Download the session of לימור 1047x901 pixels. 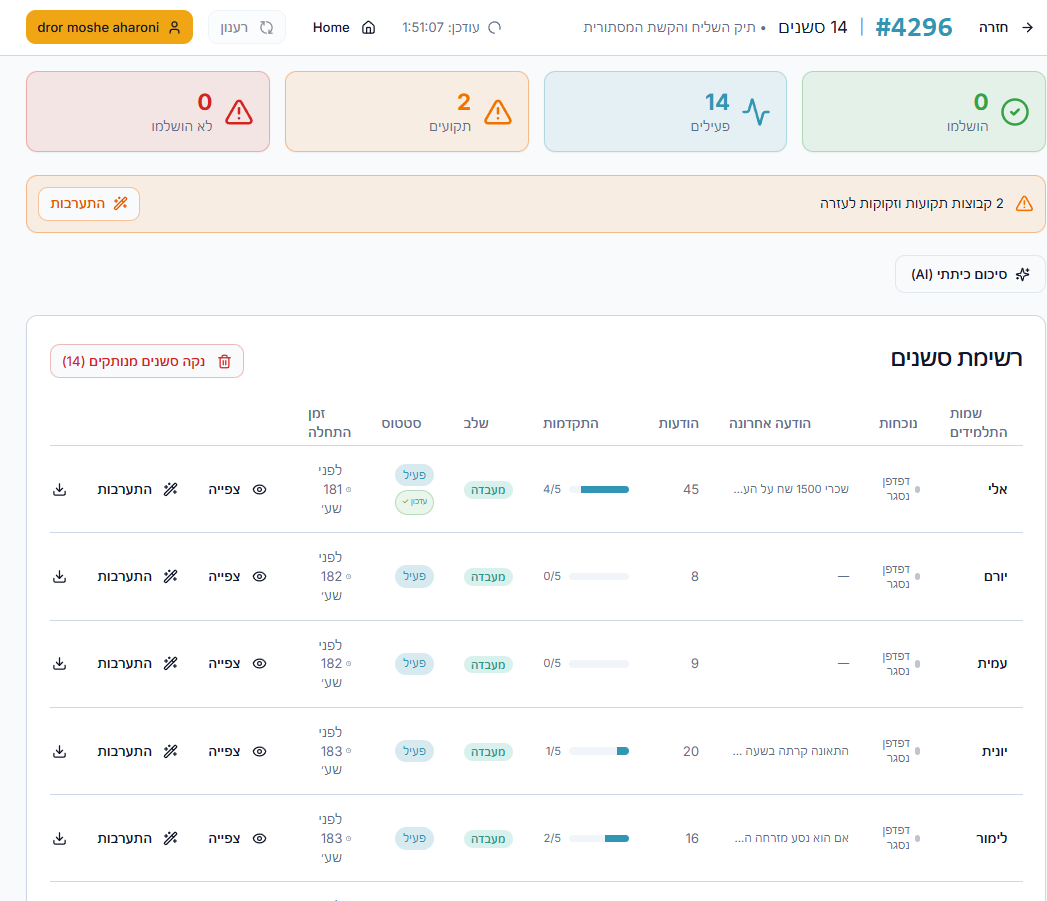pos(59,838)
